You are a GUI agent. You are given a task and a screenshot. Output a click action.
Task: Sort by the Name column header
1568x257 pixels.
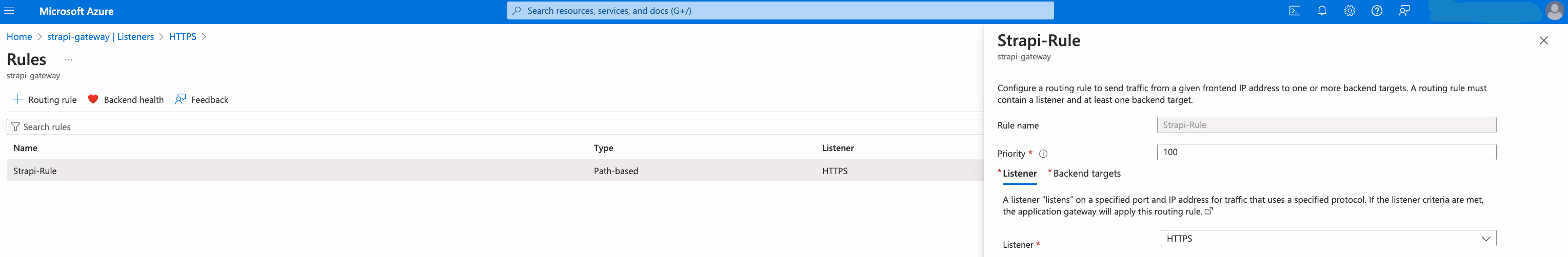click(26, 147)
